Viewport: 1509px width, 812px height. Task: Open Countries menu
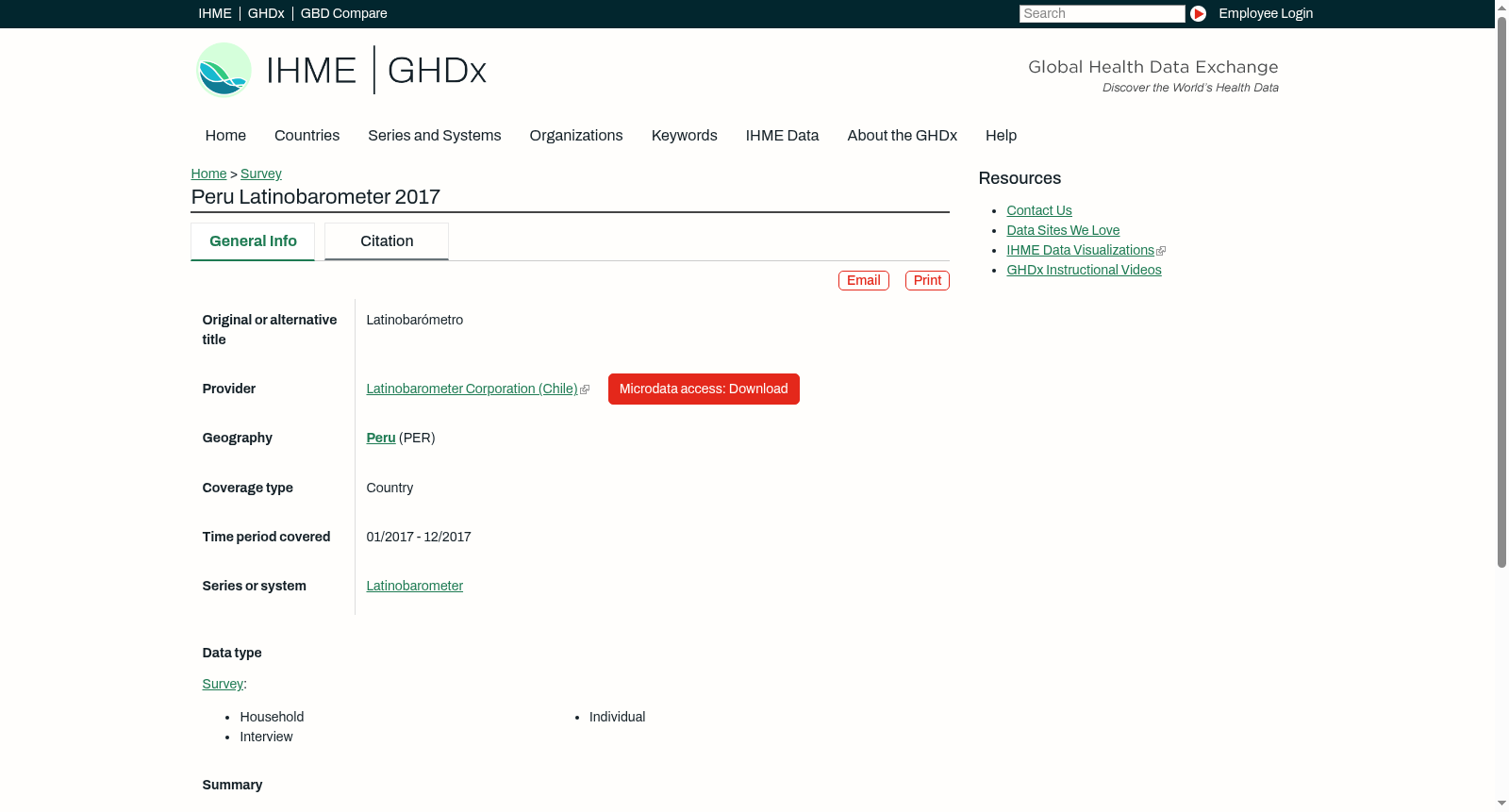coord(307,135)
